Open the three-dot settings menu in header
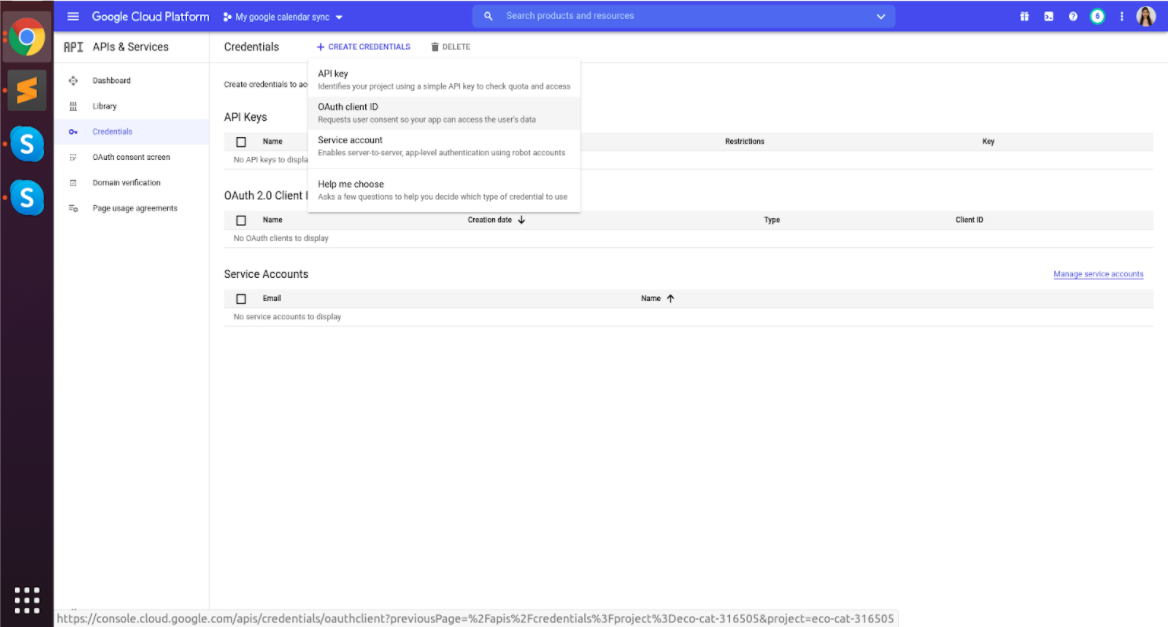Image resolution: width=1168 pixels, height=627 pixels. (1122, 16)
